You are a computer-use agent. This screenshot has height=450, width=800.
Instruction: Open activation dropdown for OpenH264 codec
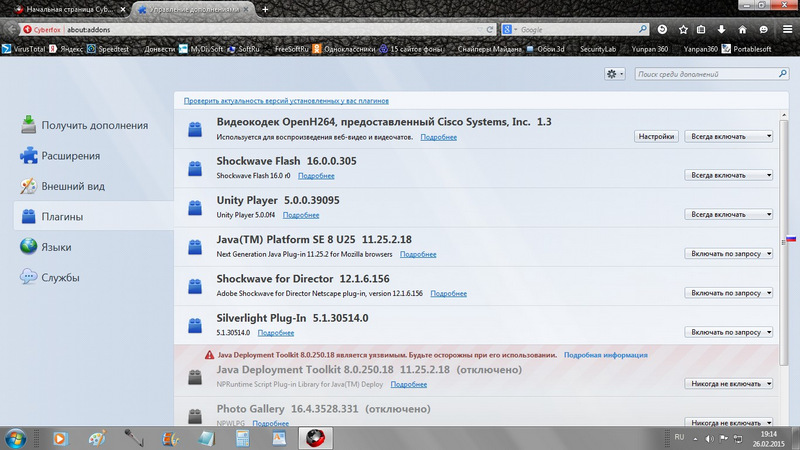(x=729, y=136)
